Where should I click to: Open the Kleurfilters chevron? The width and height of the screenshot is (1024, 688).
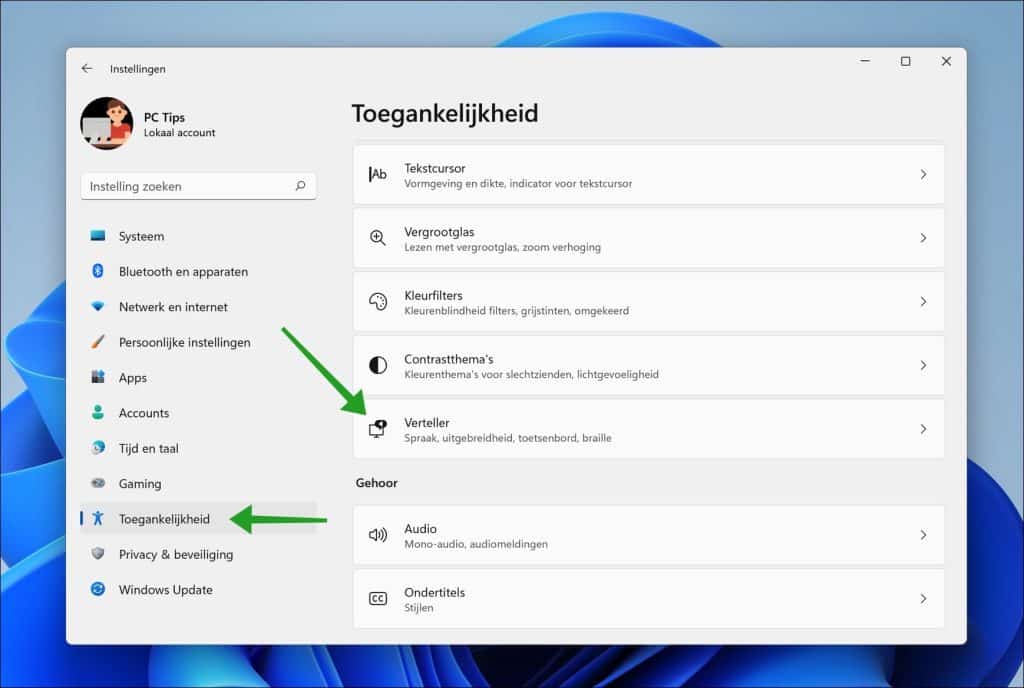pos(922,301)
